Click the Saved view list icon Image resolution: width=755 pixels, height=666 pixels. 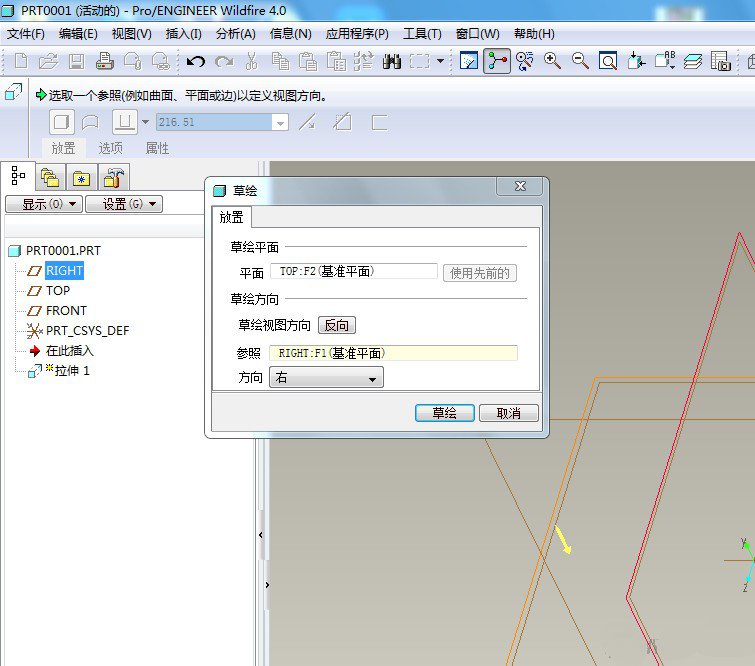pyautogui.click(x=665, y=61)
